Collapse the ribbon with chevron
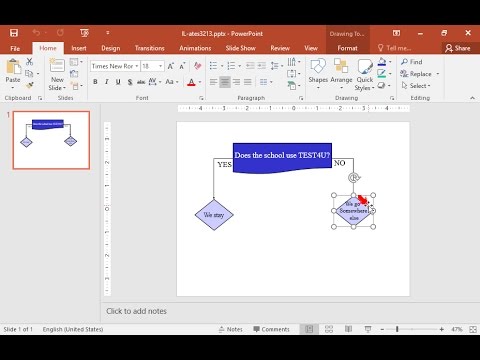Viewport: 480px width, 360px height. [472, 98]
